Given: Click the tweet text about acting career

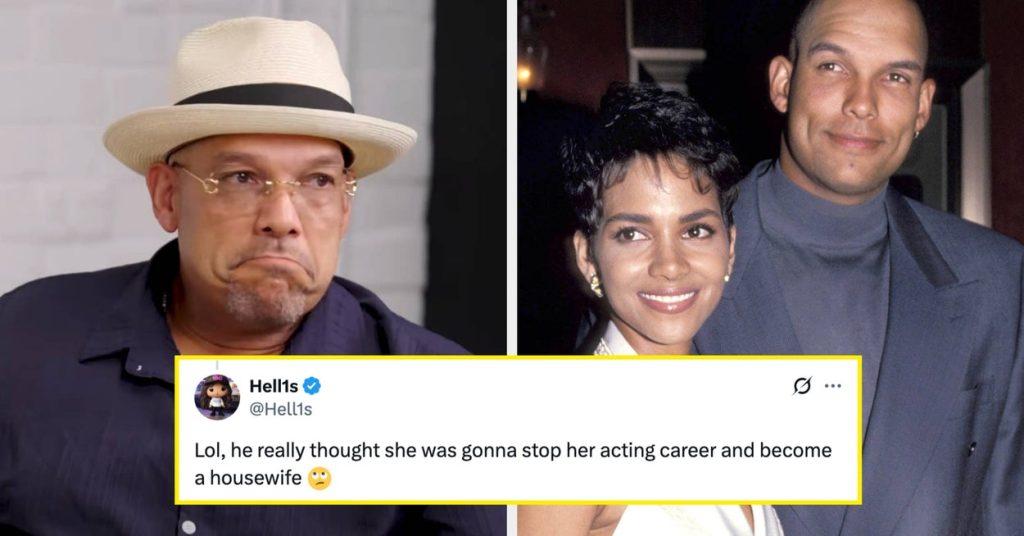Looking at the screenshot, I should [513, 464].
